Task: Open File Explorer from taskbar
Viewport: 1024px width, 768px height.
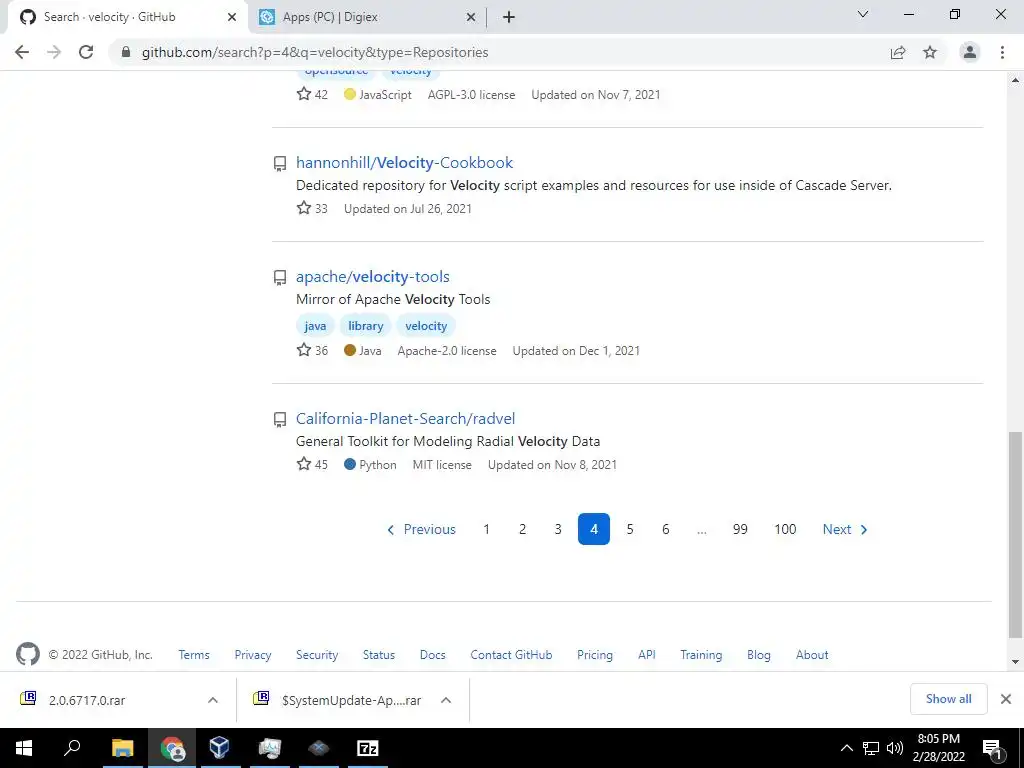Action: coord(122,748)
